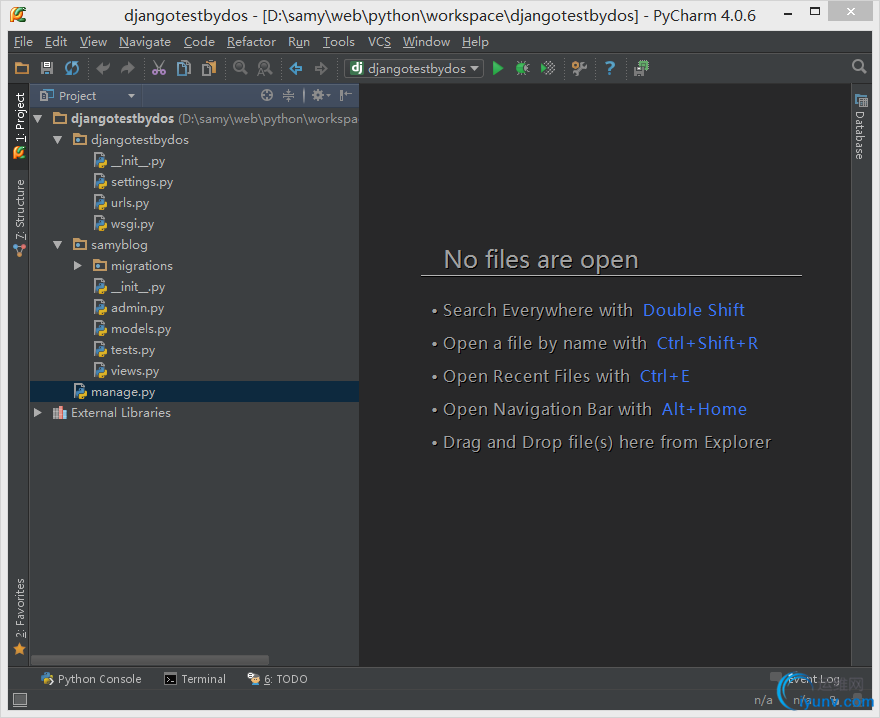Viewport: 880px width, 718px height.
Task: Collapse the root djangotestbydos project node
Action: pos(38,118)
